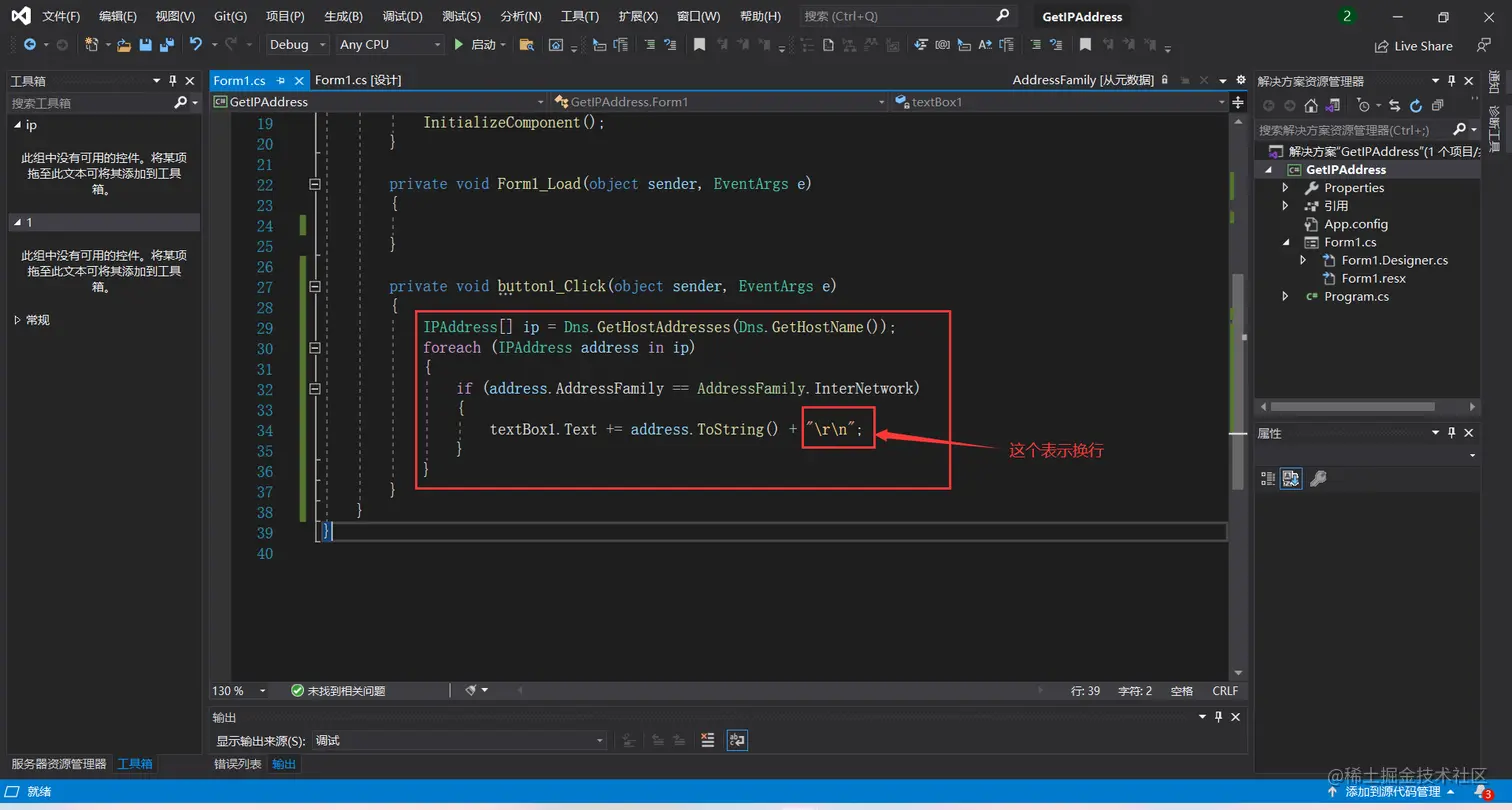Click the toolbox search input field
Viewport: 1512px width, 810px height.
pyautogui.click(x=90, y=103)
